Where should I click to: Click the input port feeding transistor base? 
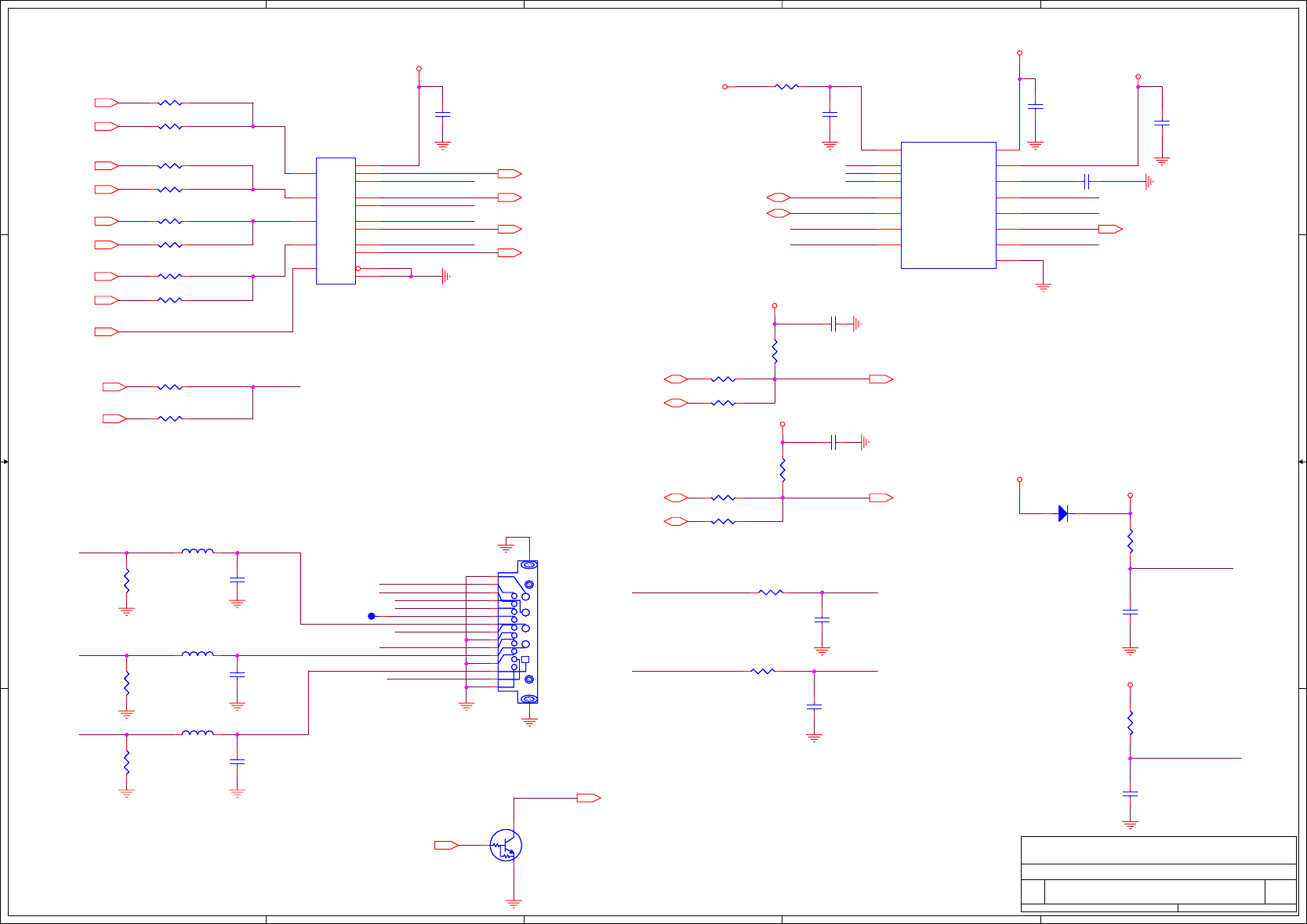point(446,845)
